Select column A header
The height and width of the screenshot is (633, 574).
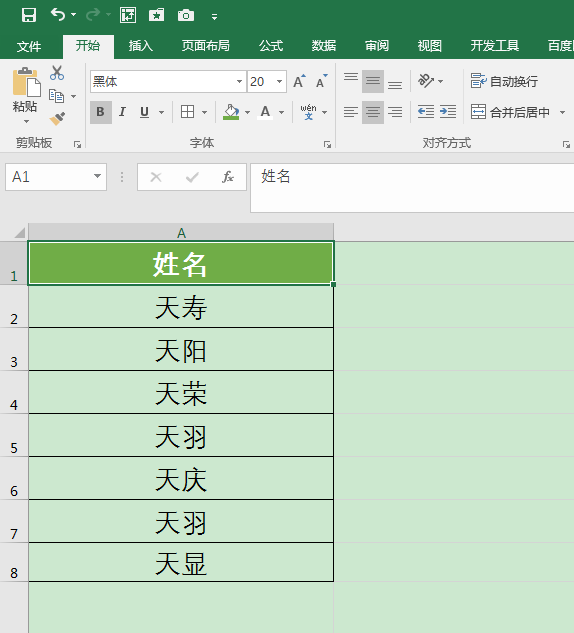coord(181,233)
